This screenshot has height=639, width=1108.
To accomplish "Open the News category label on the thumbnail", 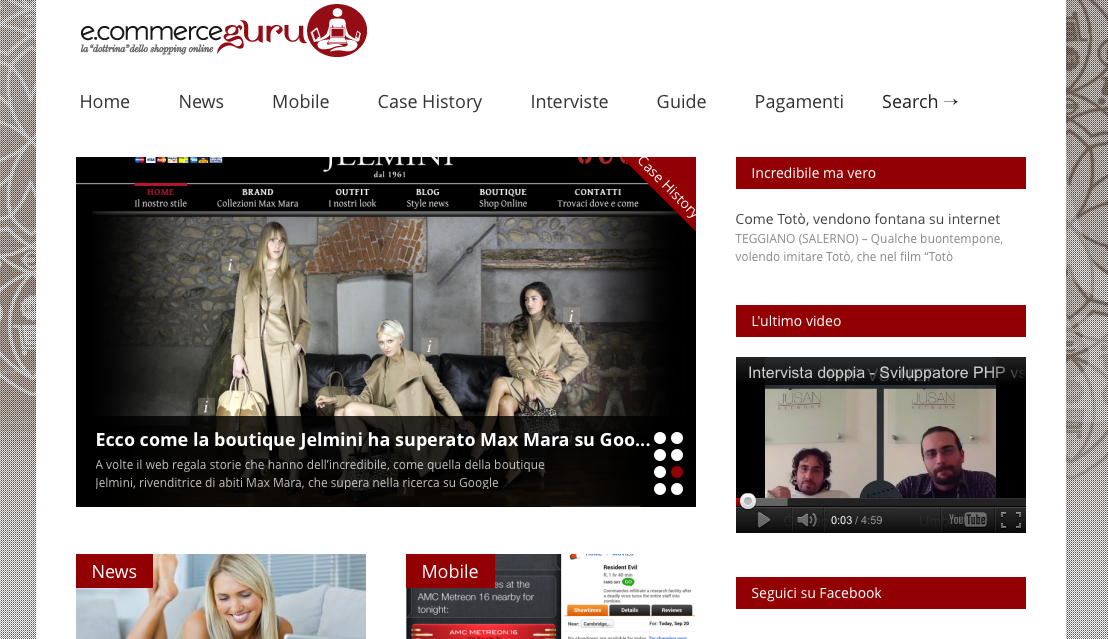I will click(x=114, y=571).
